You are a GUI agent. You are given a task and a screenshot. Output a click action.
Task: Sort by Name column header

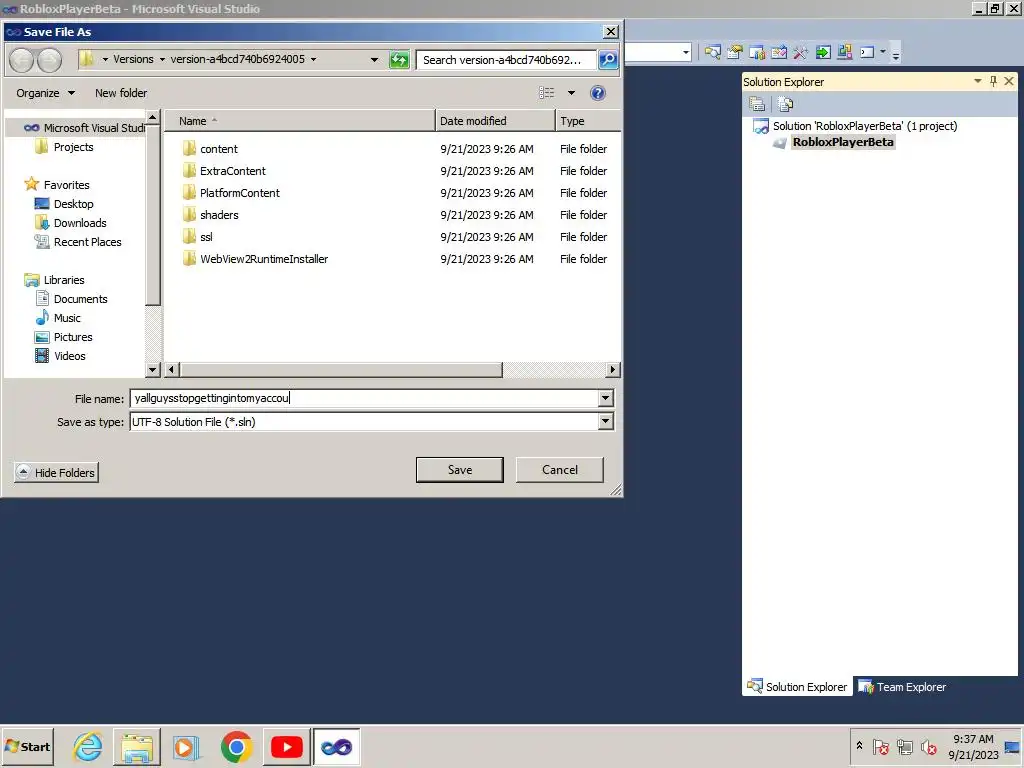pos(299,121)
